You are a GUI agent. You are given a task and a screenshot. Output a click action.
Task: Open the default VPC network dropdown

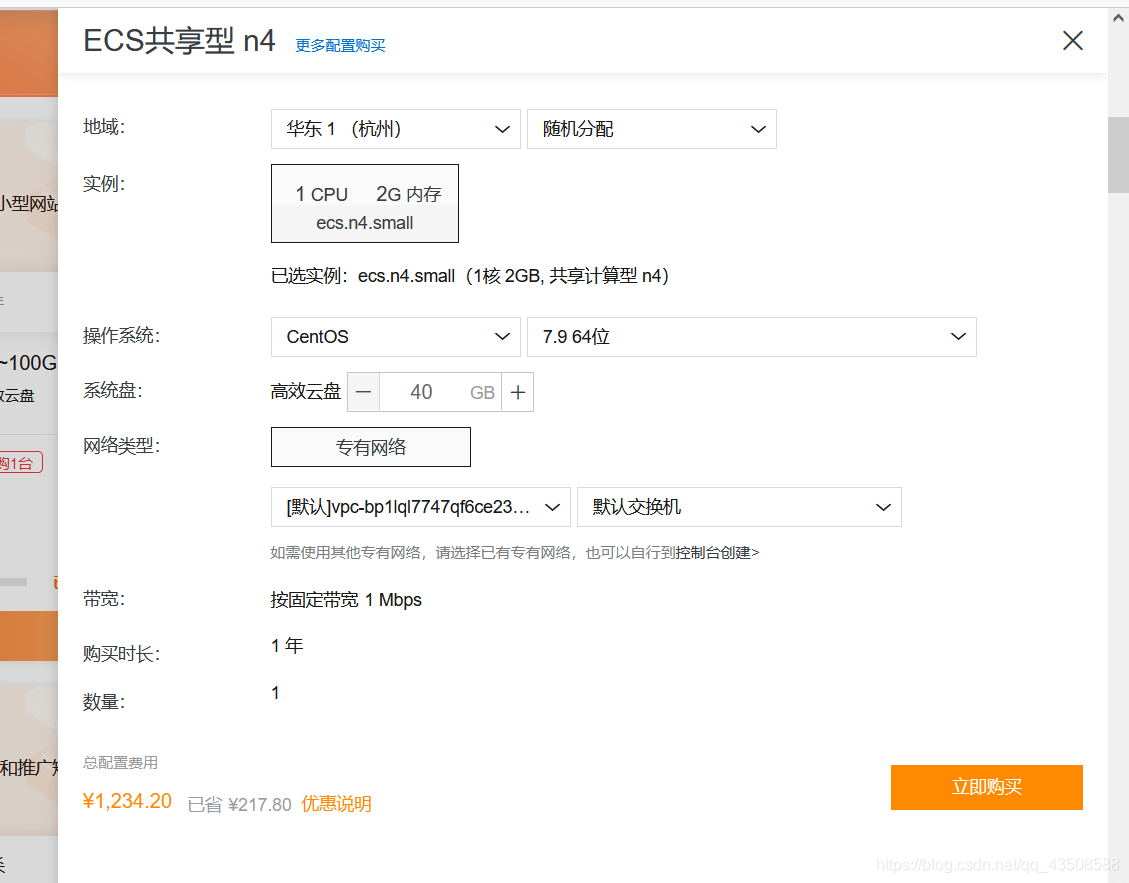(x=420, y=507)
